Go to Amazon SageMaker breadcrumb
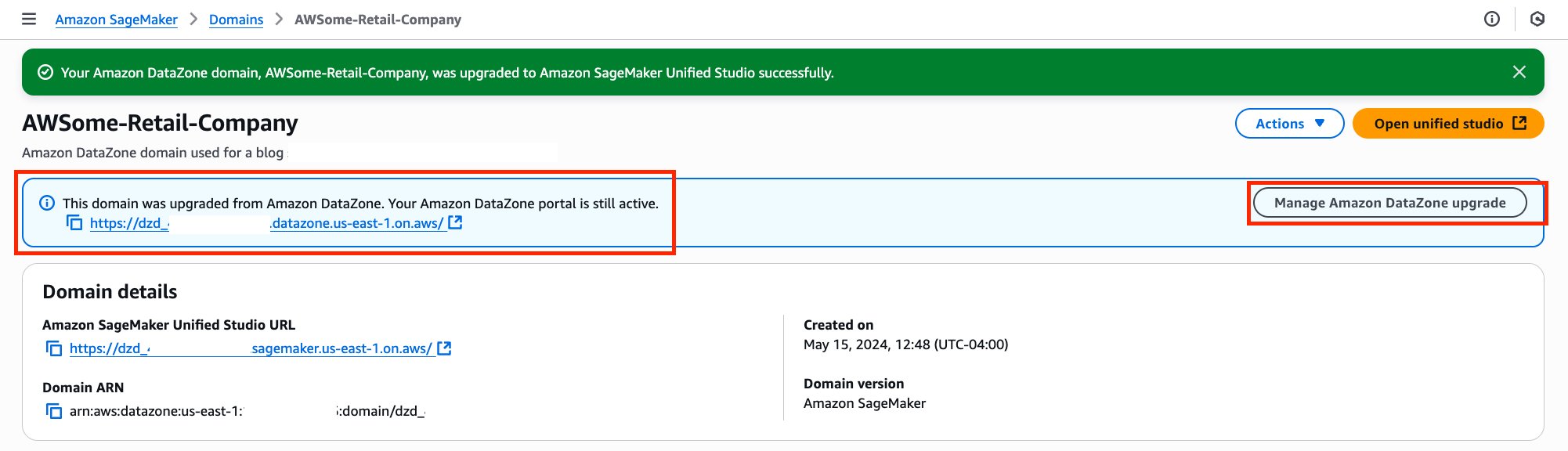The image size is (1568, 451). [116, 20]
